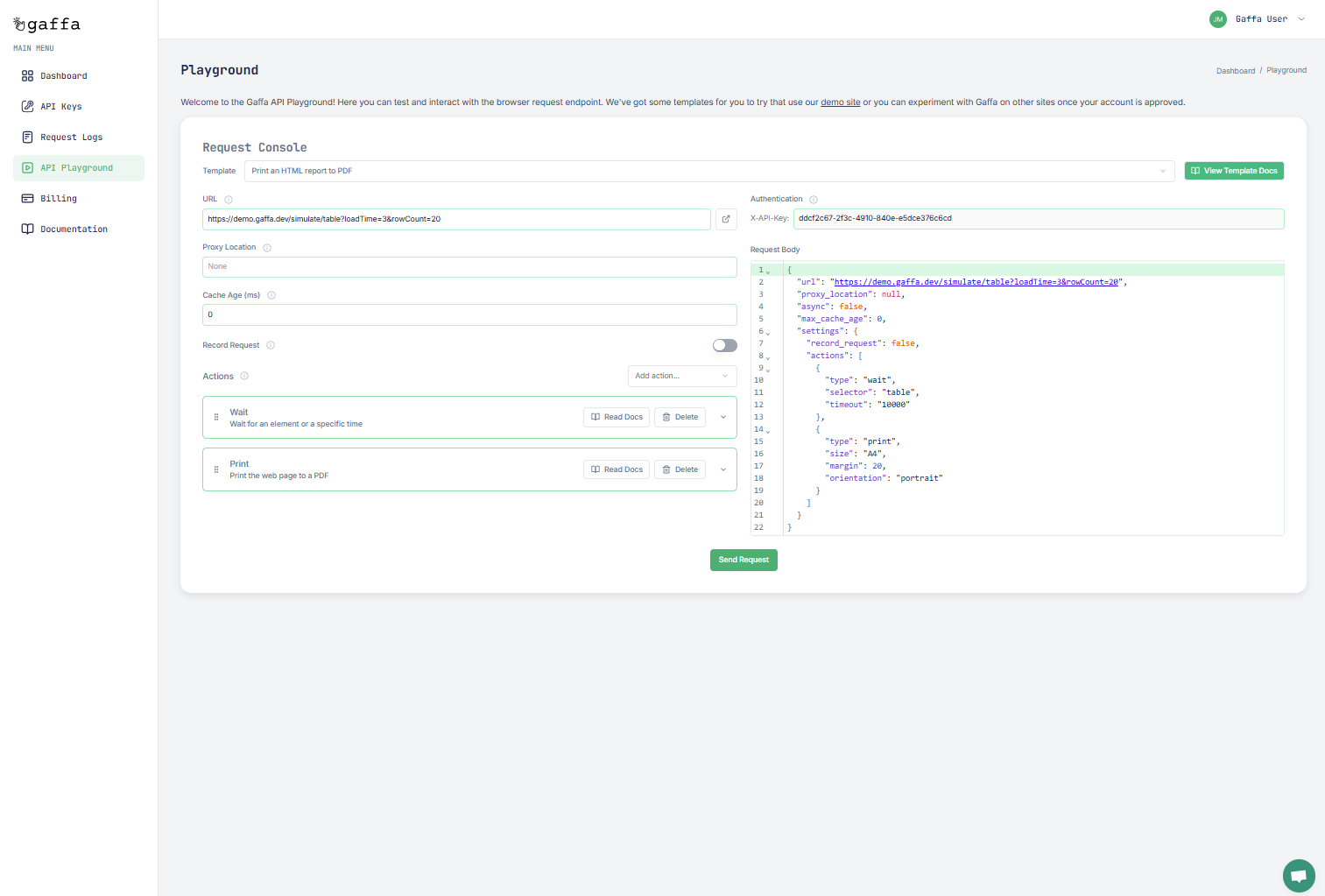Viewport: 1325px width, 896px height.
Task: Click the Authentication info icon
Action: (814, 200)
